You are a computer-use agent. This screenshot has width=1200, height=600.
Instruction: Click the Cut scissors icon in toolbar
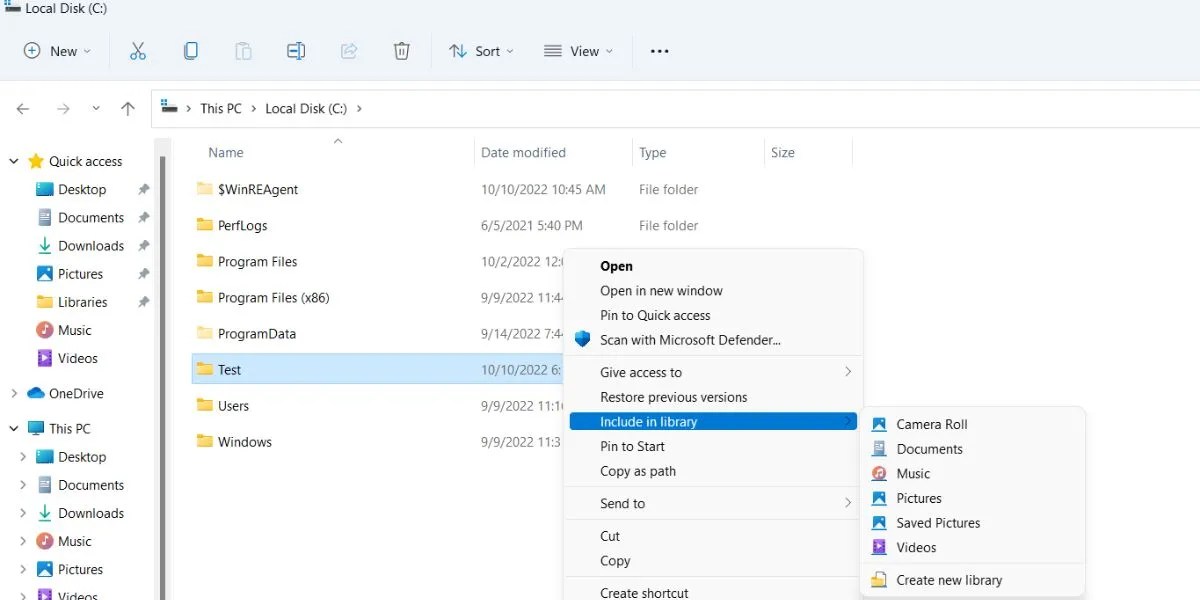pos(137,50)
